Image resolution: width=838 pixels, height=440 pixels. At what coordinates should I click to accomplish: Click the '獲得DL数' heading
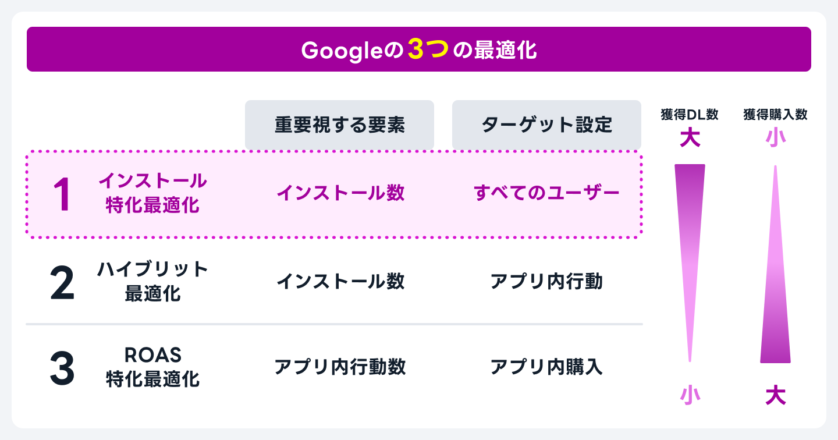coord(689,114)
